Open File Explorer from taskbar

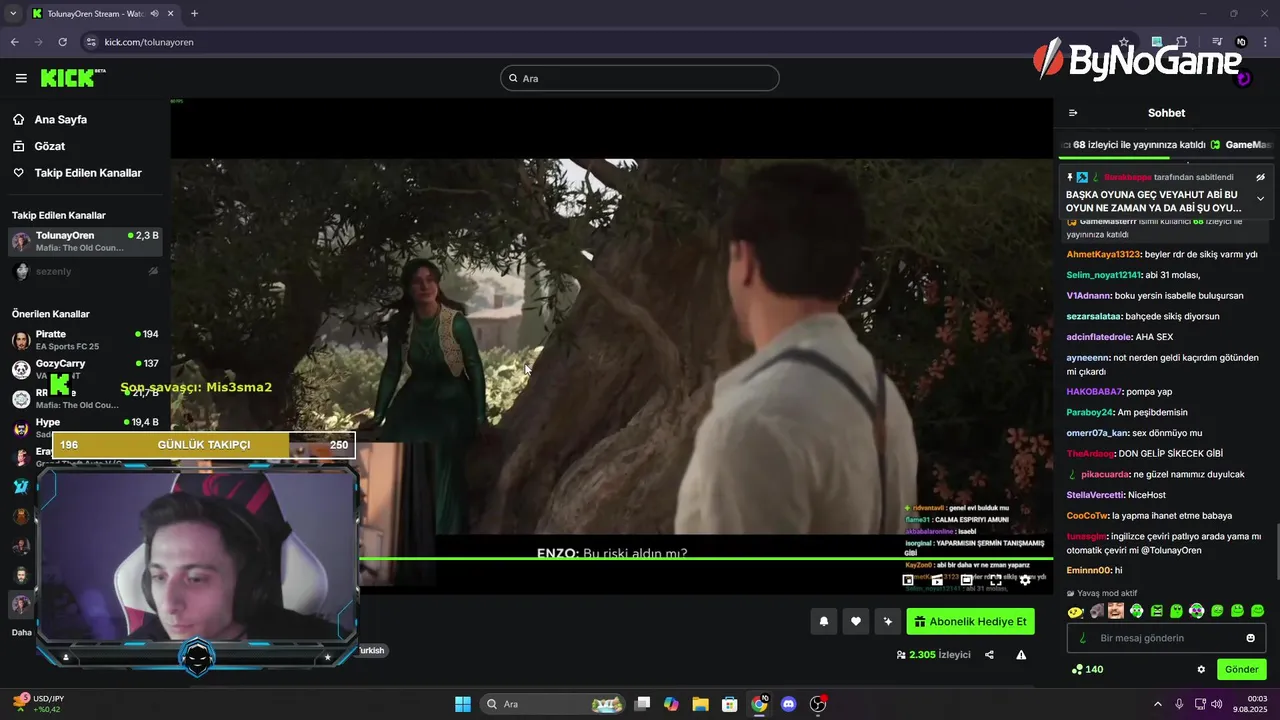tap(700, 704)
